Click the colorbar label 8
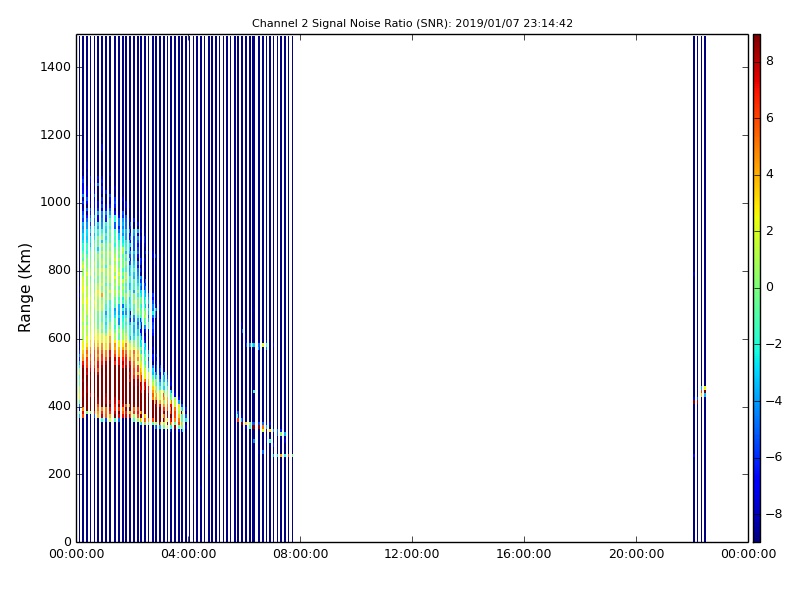This screenshot has width=800, height=600. tap(770, 61)
